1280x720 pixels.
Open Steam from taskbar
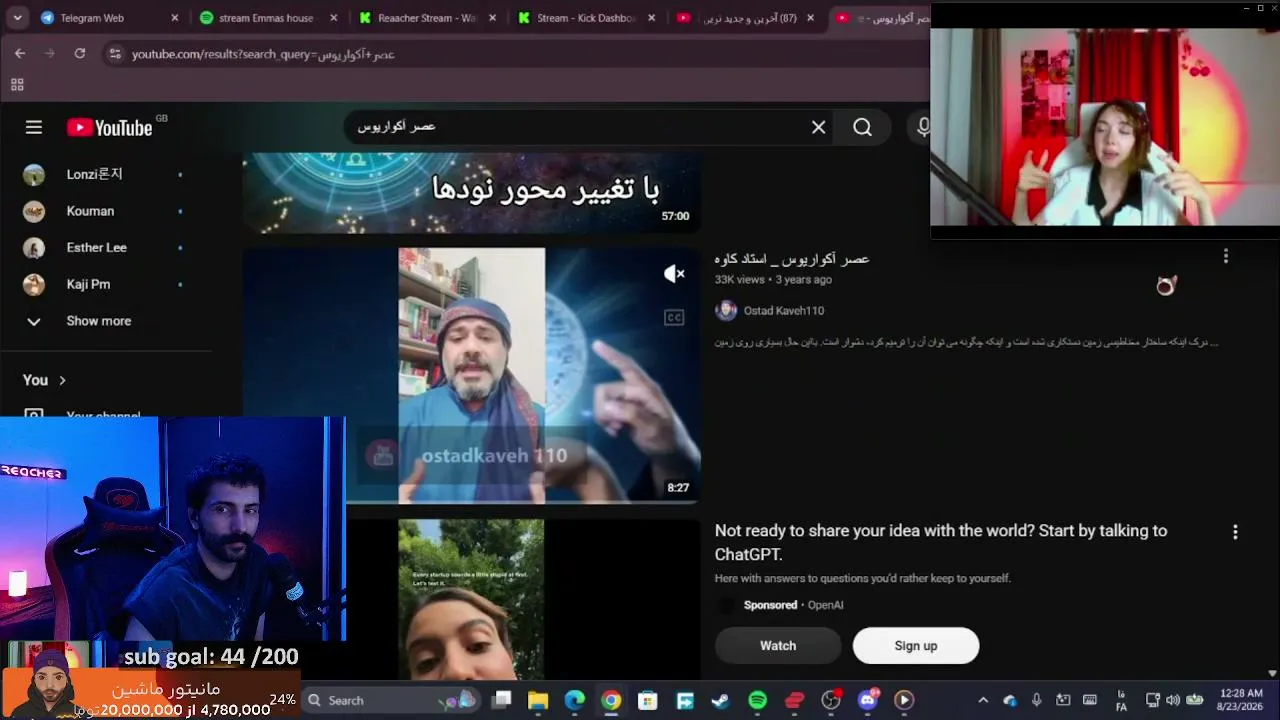click(721, 700)
